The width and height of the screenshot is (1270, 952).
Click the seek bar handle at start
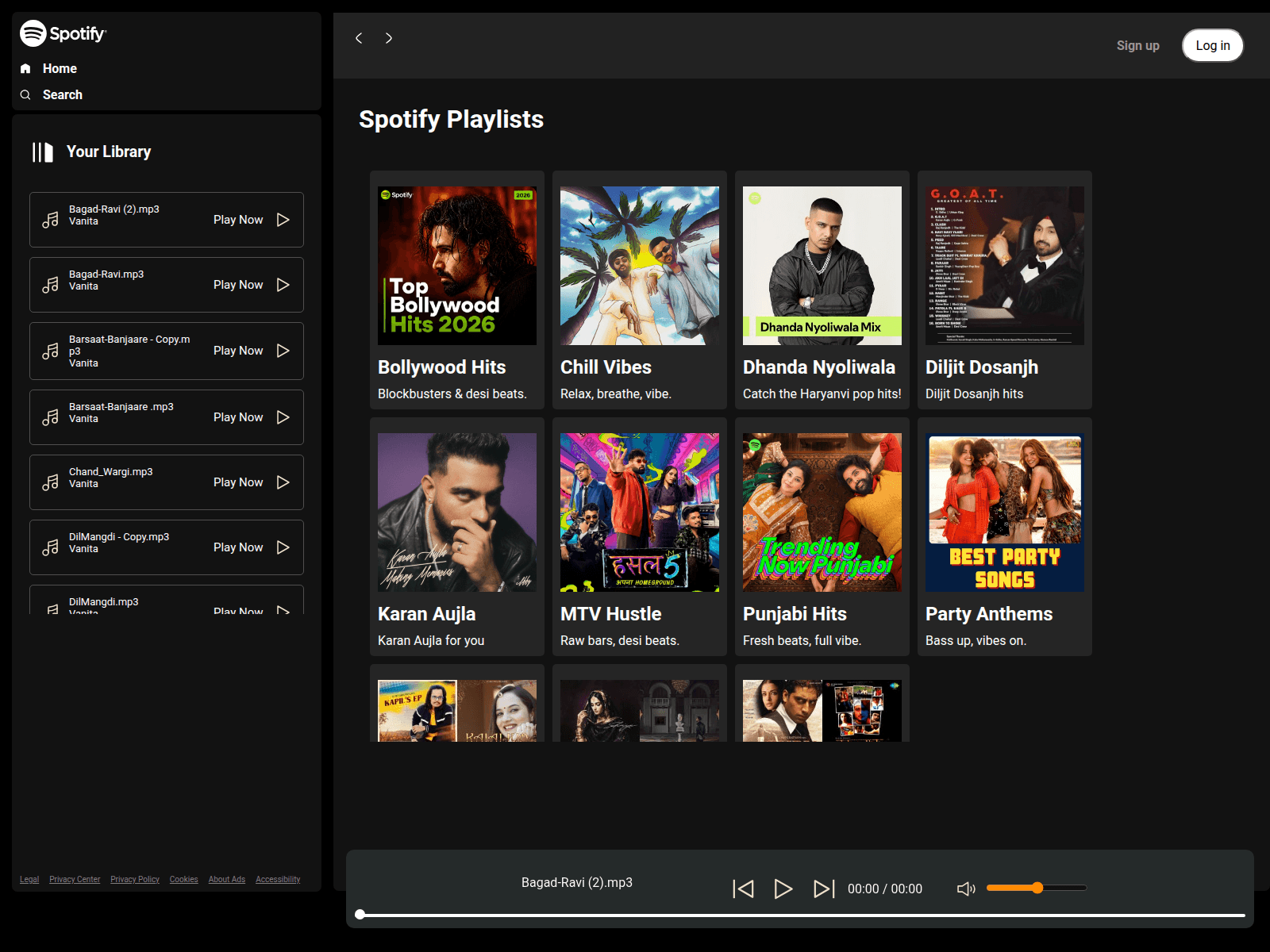[360, 915]
